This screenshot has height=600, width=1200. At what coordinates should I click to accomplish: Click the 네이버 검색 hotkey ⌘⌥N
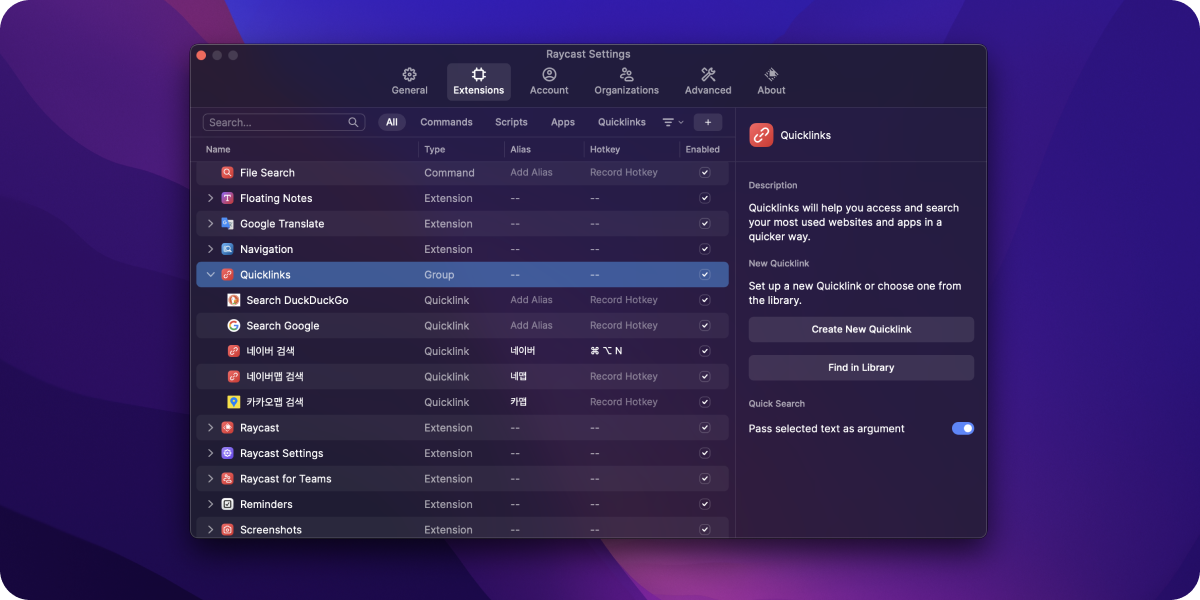(x=606, y=351)
